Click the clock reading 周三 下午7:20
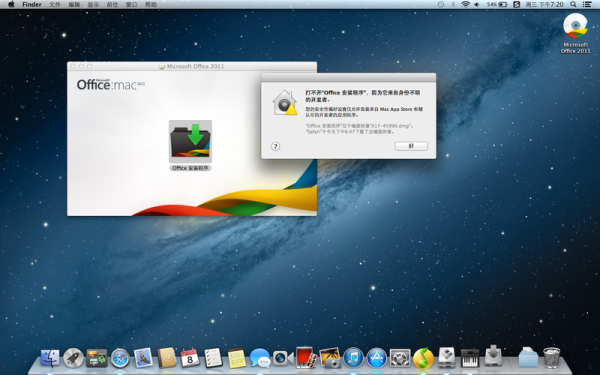 point(544,4)
